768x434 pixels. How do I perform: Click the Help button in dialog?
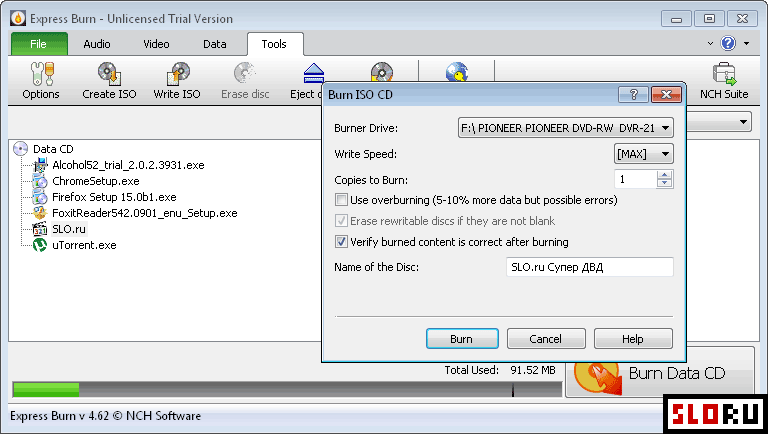(633, 338)
